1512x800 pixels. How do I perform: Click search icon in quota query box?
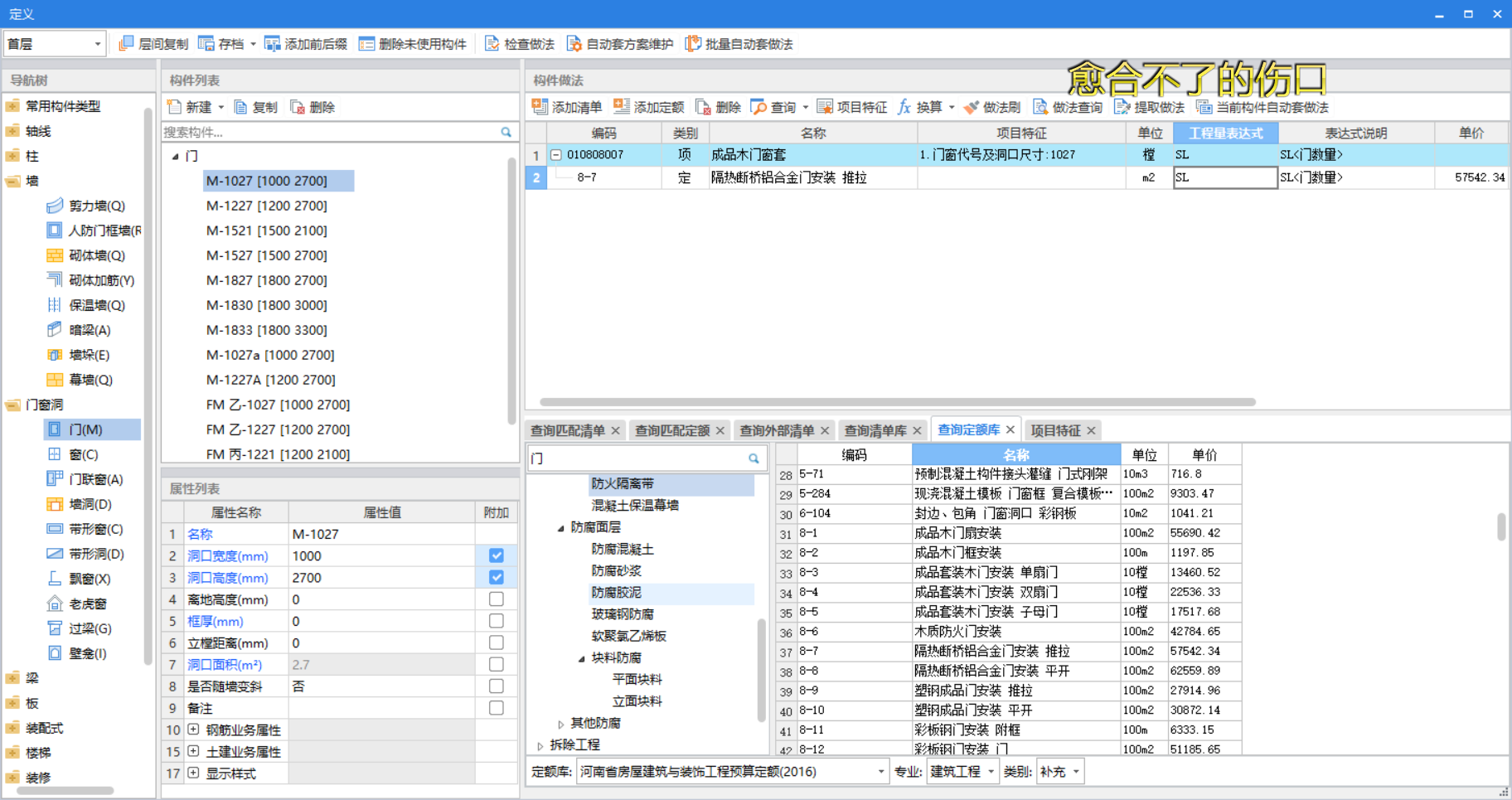754,458
